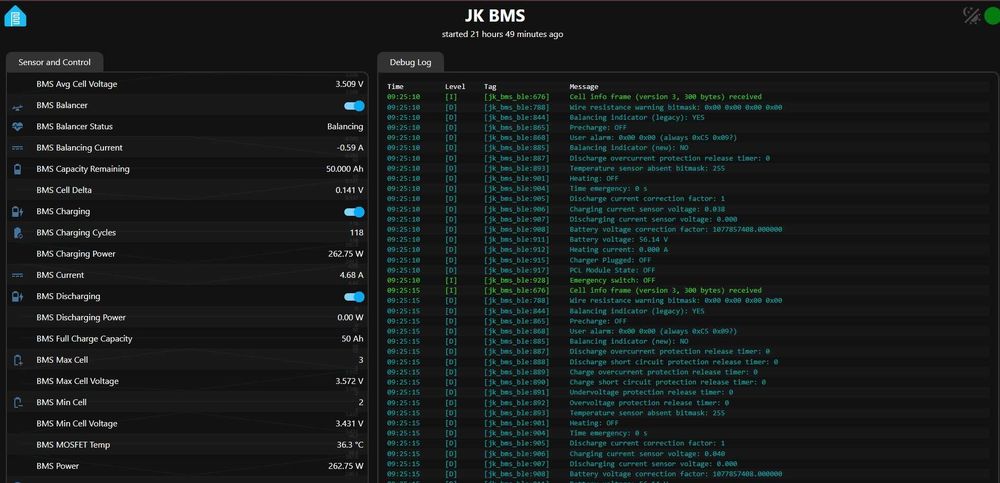Image resolution: width=1000 pixels, height=483 pixels.
Task: Click the [jk_bms_ble:928] tag entry
Action: (517, 280)
